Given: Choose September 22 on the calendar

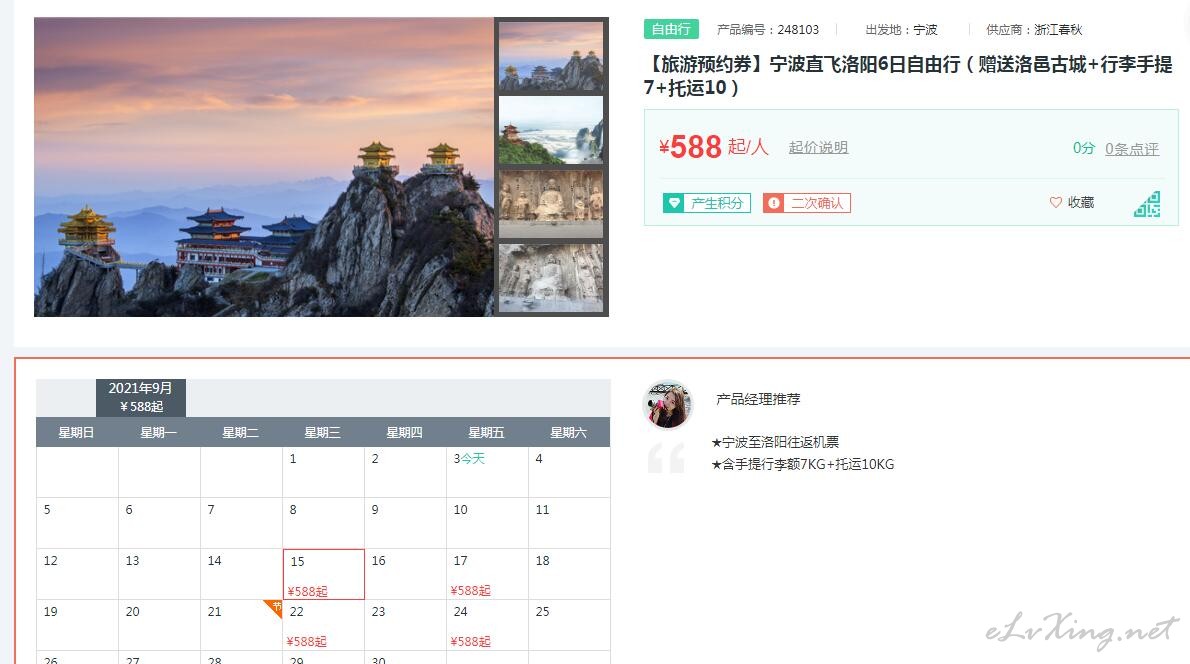Looking at the screenshot, I should (x=324, y=625).
